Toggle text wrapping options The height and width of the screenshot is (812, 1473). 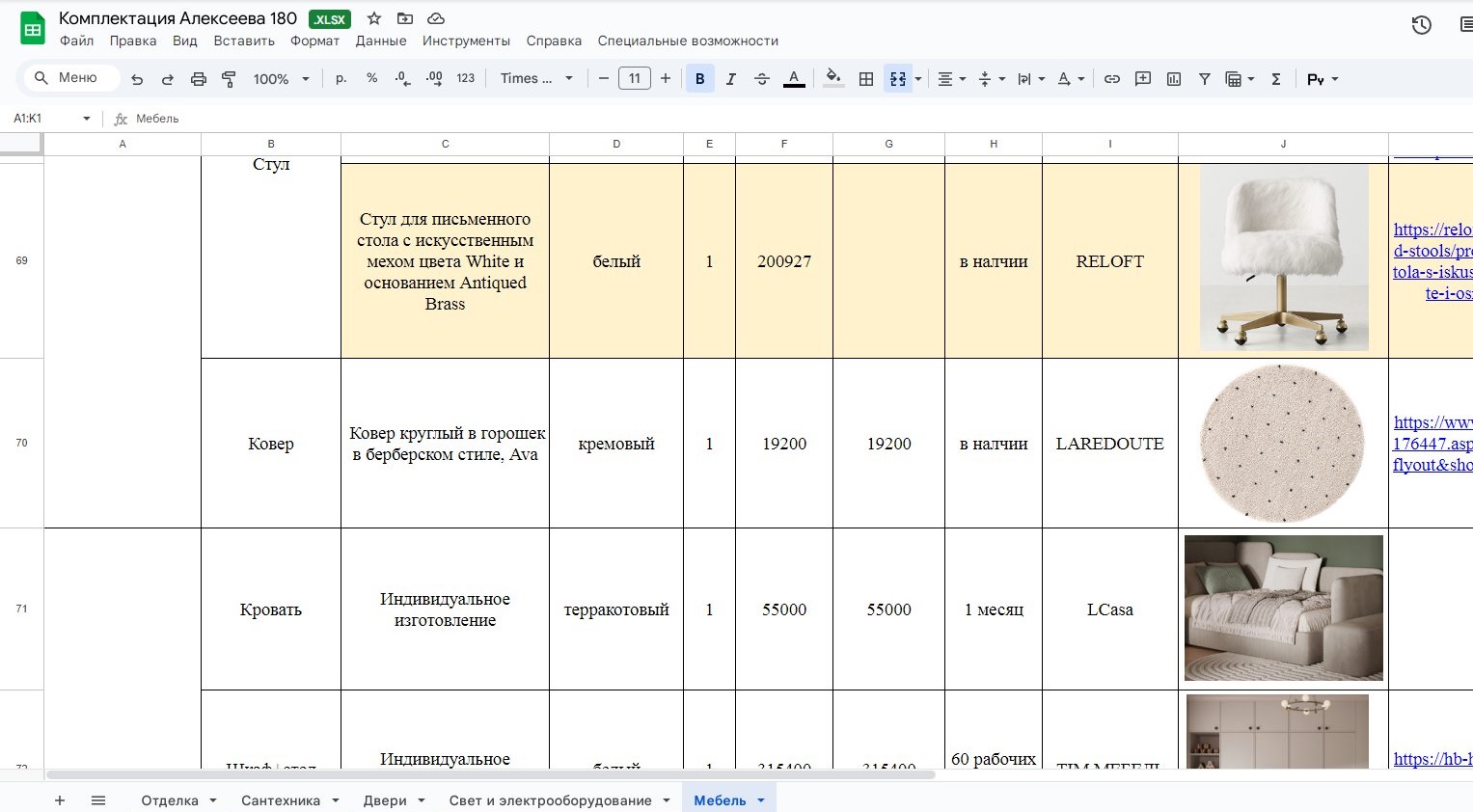1025,78
